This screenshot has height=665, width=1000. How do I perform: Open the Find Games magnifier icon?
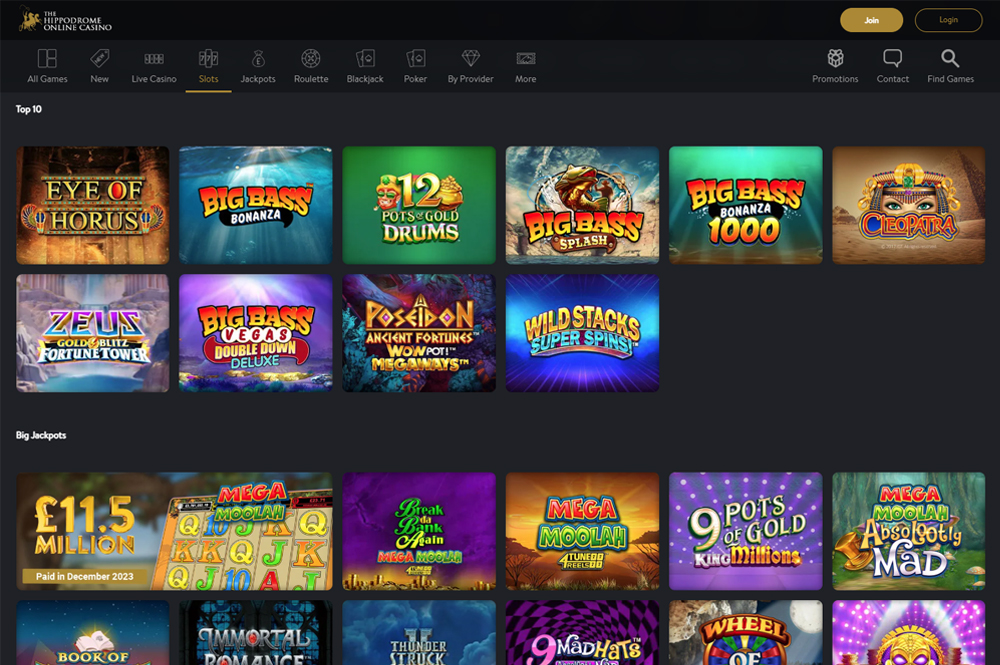pyautogui.click(x=950, y=59)
